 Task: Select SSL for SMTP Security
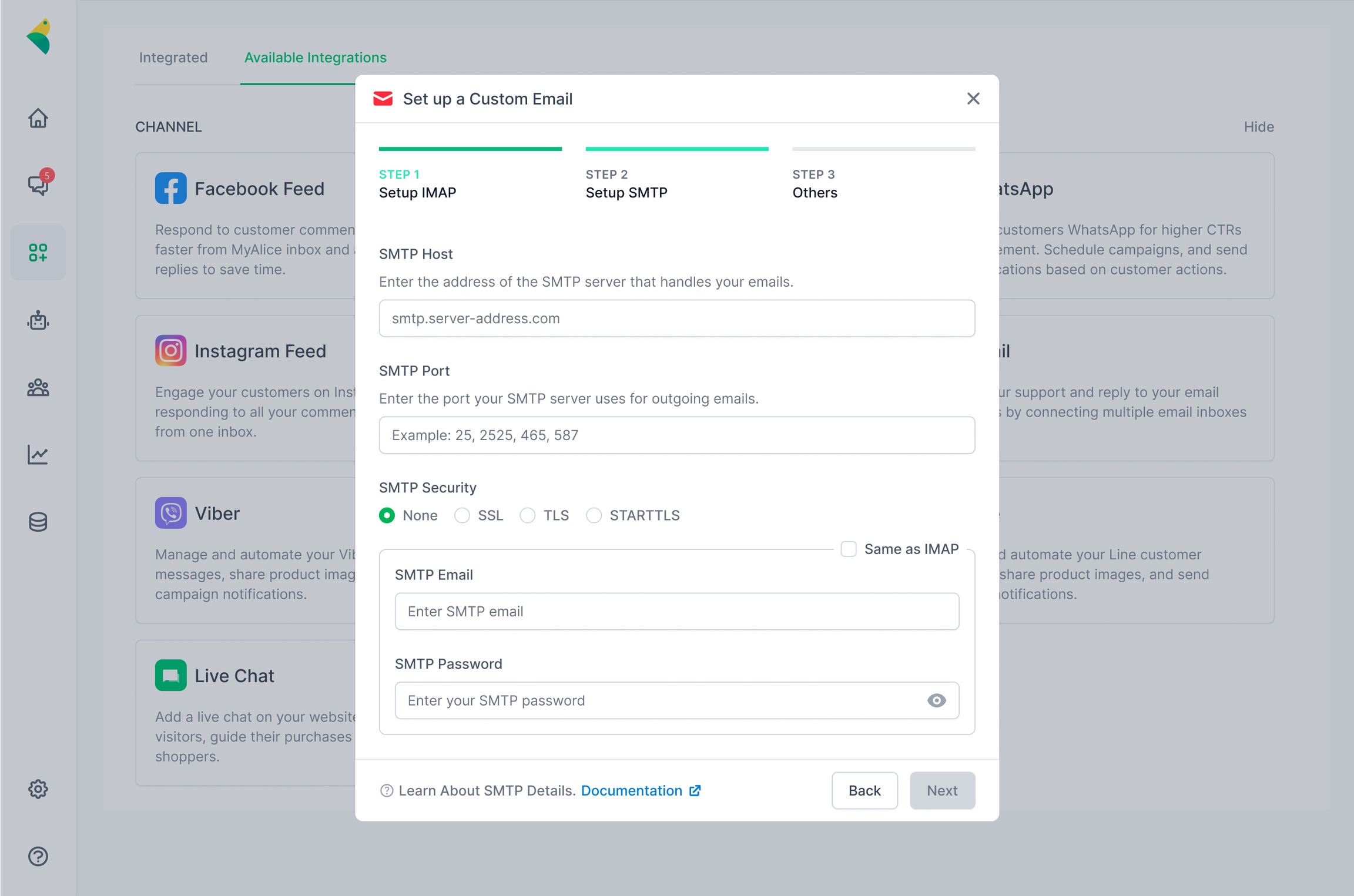pos(462,515)
